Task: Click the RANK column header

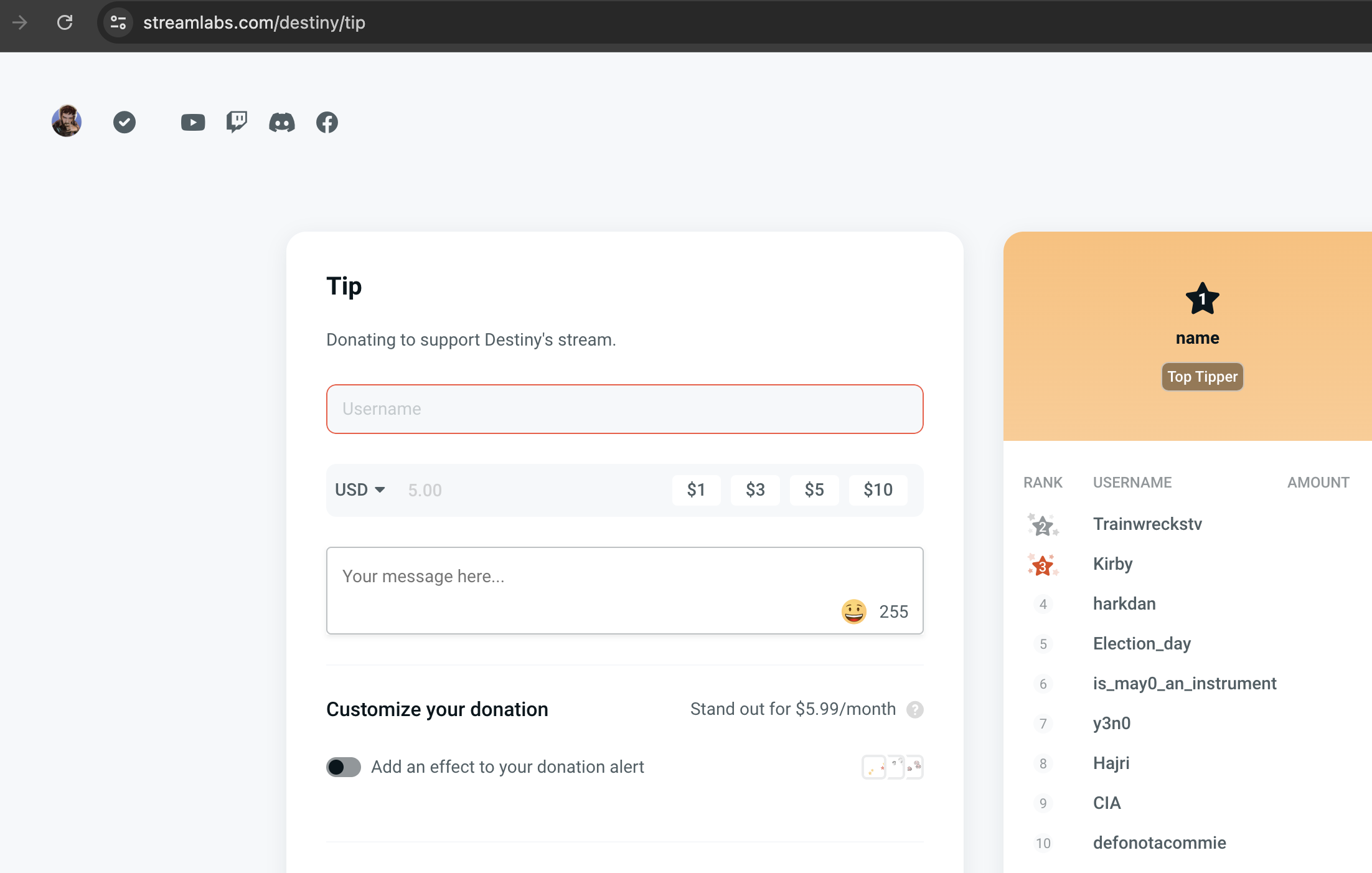Action: pos(1043,483)
